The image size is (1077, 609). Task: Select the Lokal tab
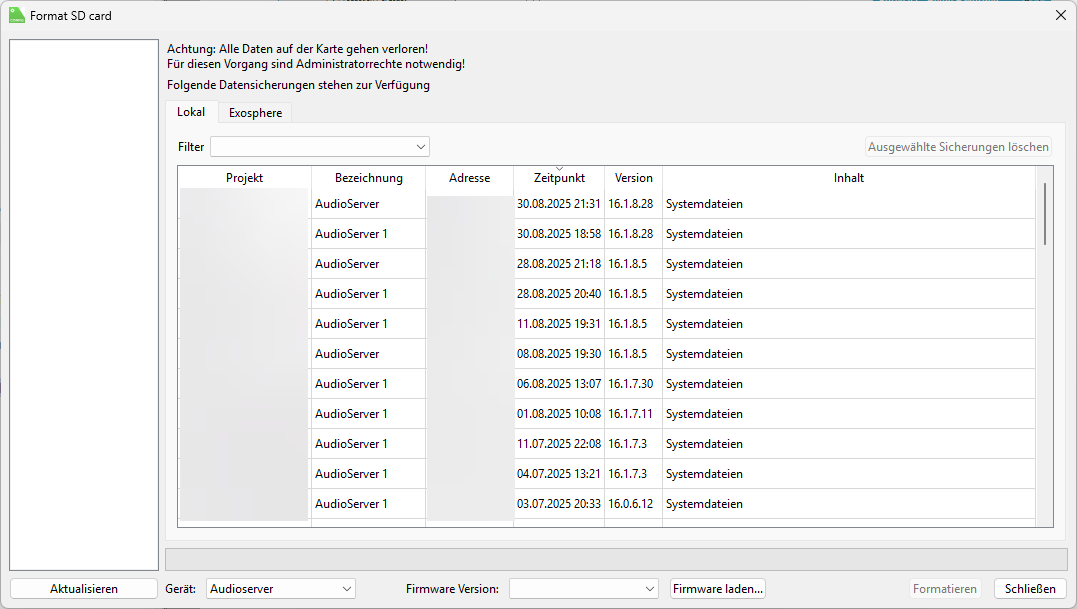pos(191,112)
